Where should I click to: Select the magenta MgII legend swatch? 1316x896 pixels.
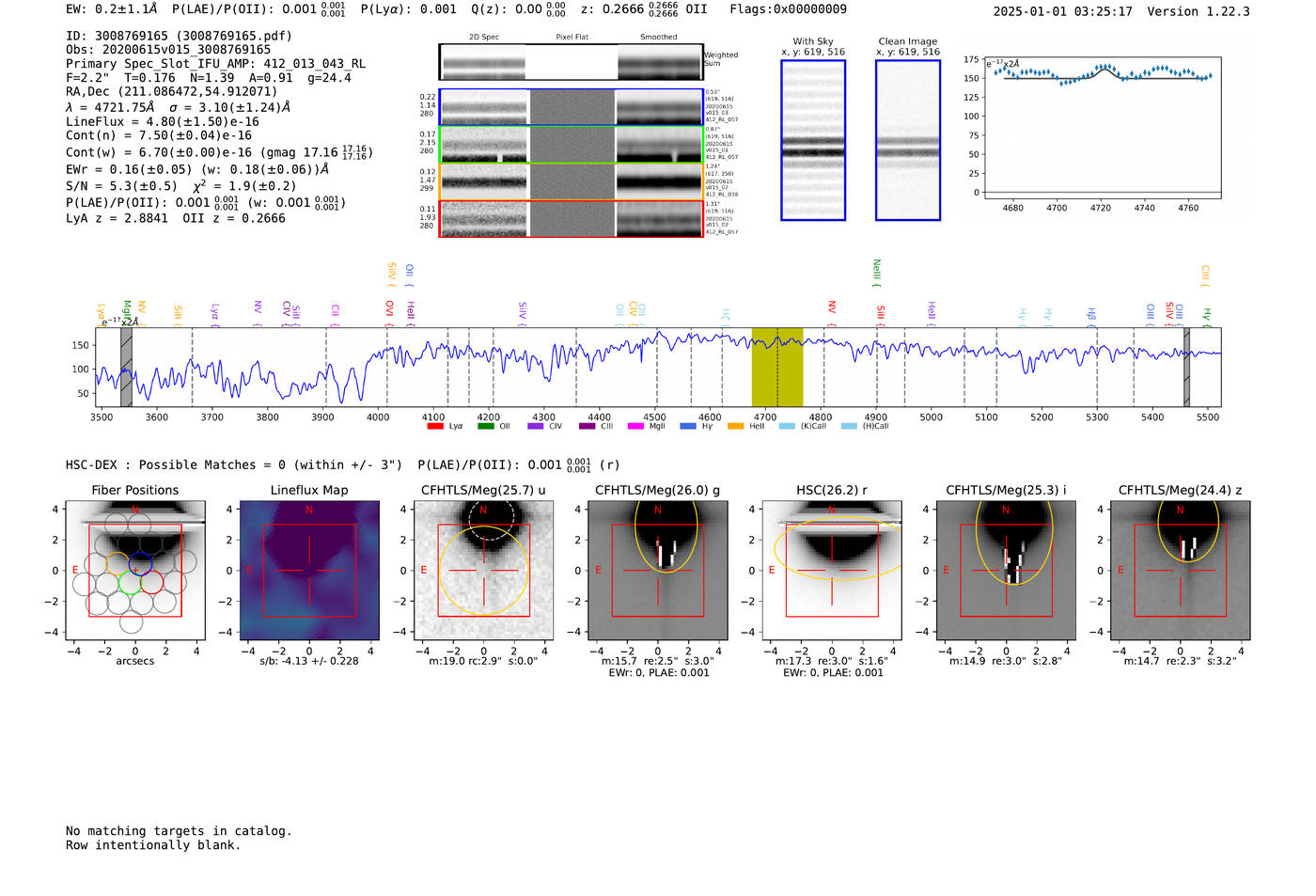point(635,426)
